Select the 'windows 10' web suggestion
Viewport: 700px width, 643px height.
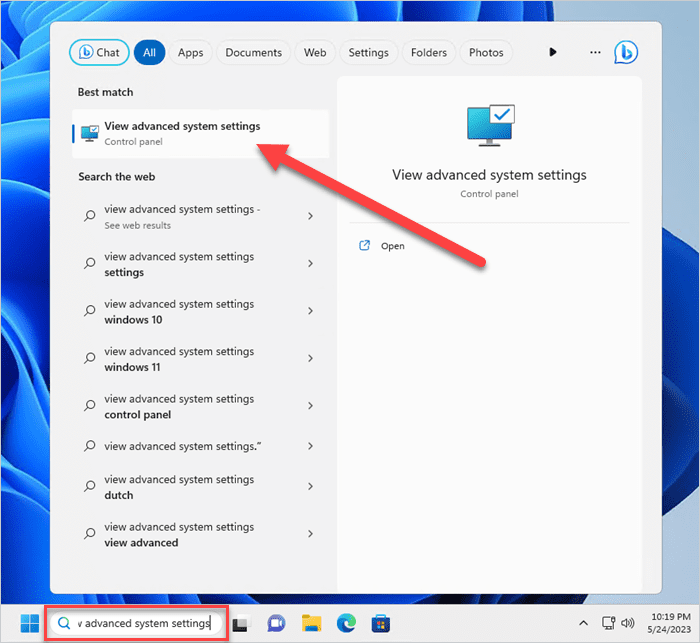[200, 311]
